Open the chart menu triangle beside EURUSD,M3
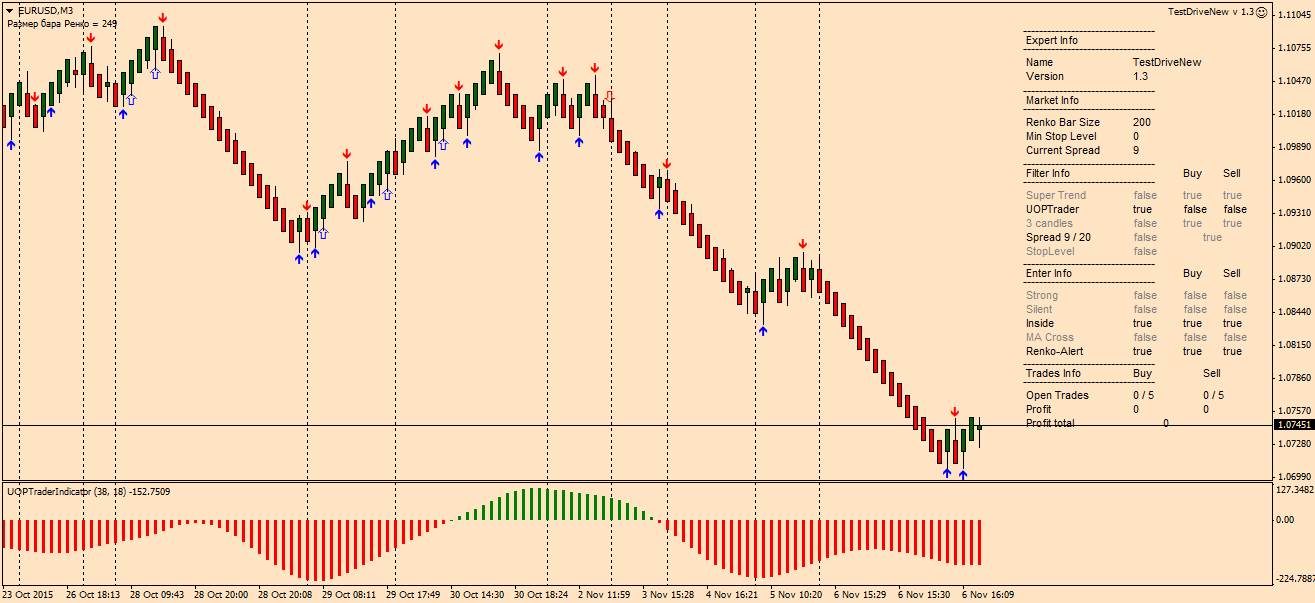This screenshot has height=603, width=1315. tap(10, 11)
